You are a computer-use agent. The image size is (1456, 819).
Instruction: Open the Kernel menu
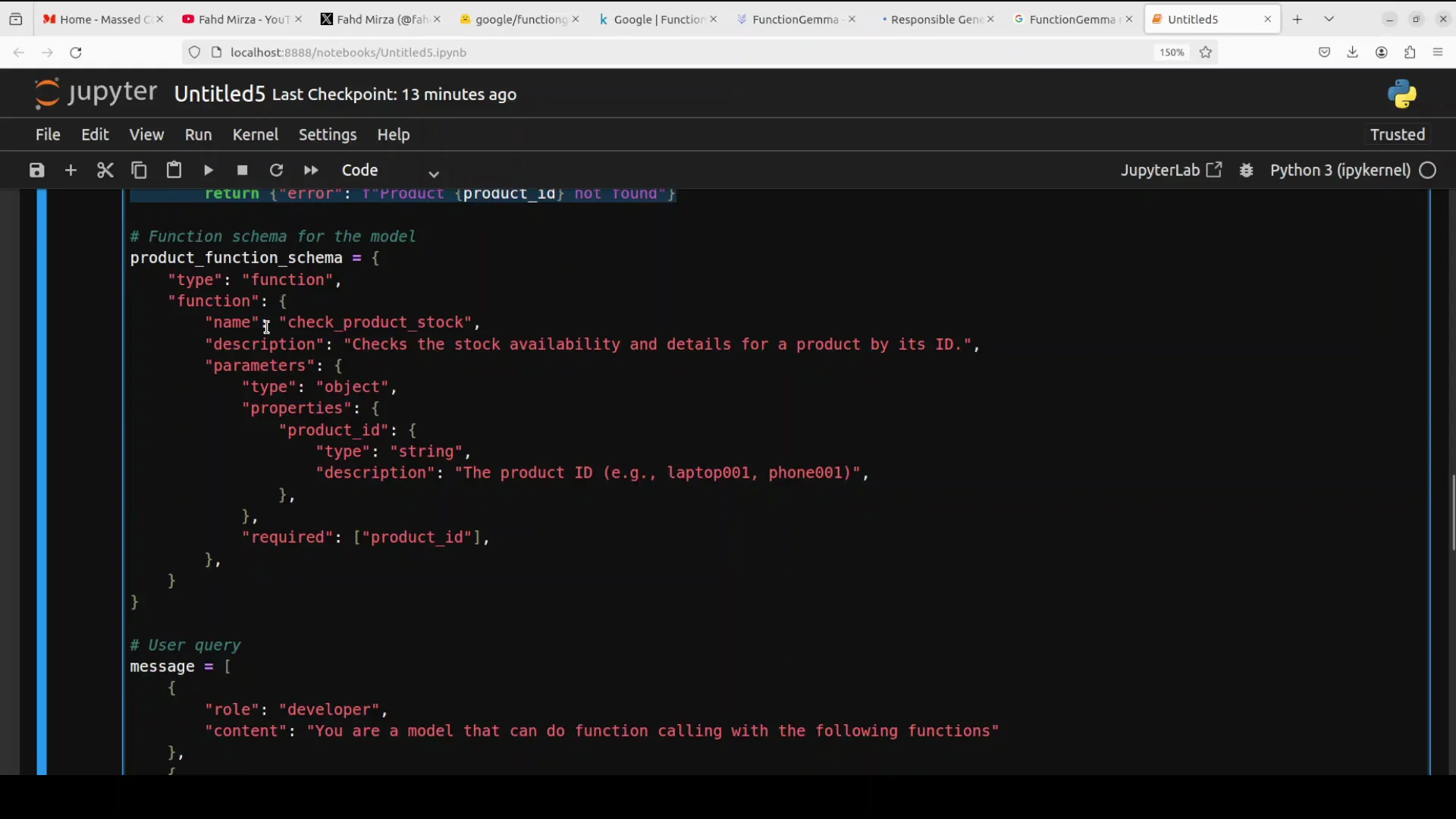255,134
